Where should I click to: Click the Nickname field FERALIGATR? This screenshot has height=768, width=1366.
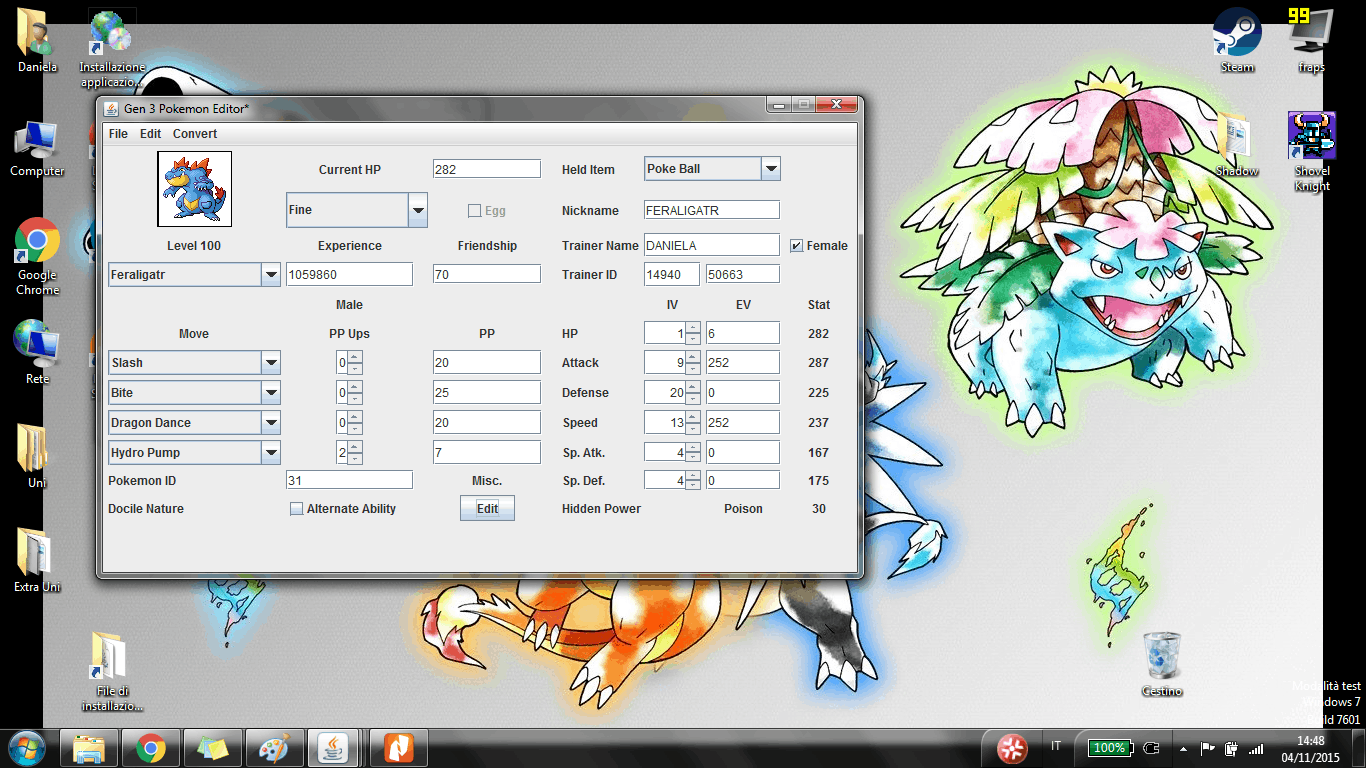[711, 210]
